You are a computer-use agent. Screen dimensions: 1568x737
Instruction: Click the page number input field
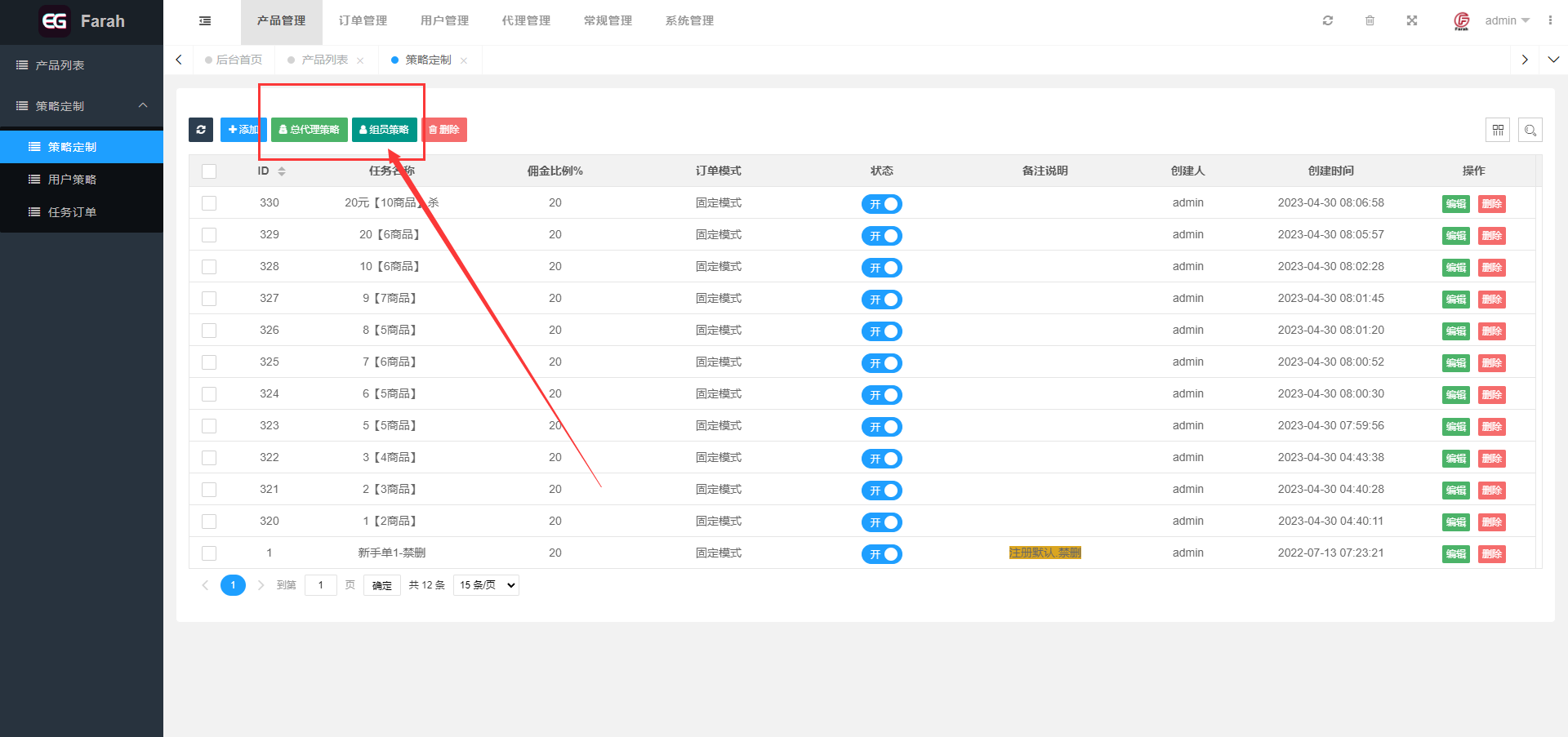[321, 585]
